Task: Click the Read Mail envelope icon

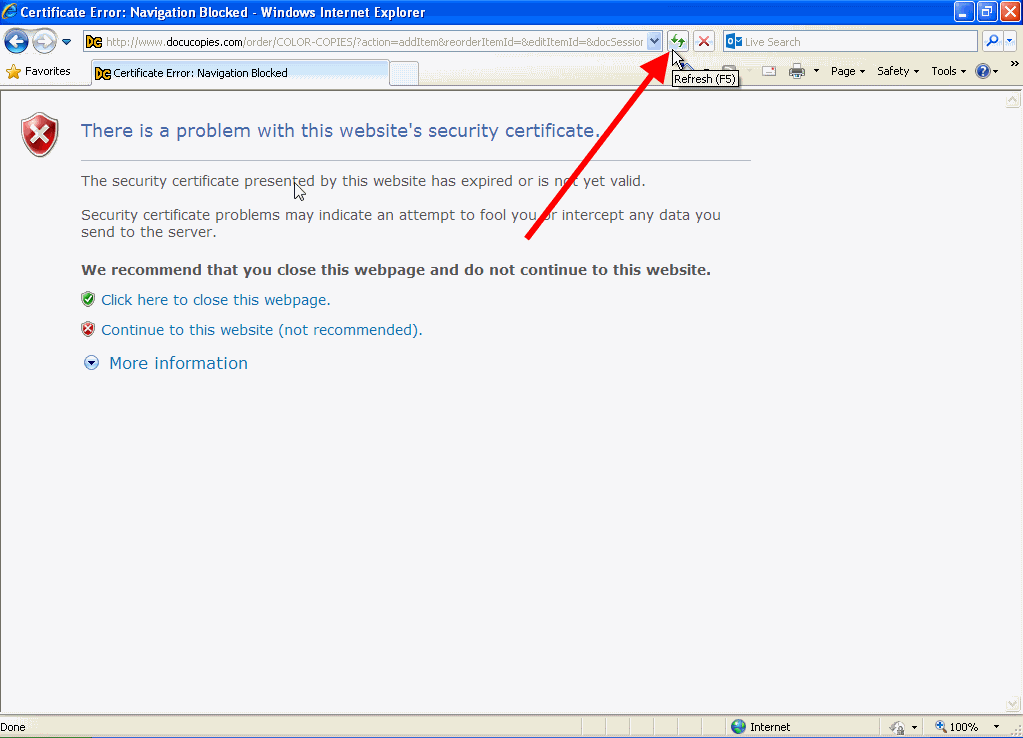Action: 769,71
